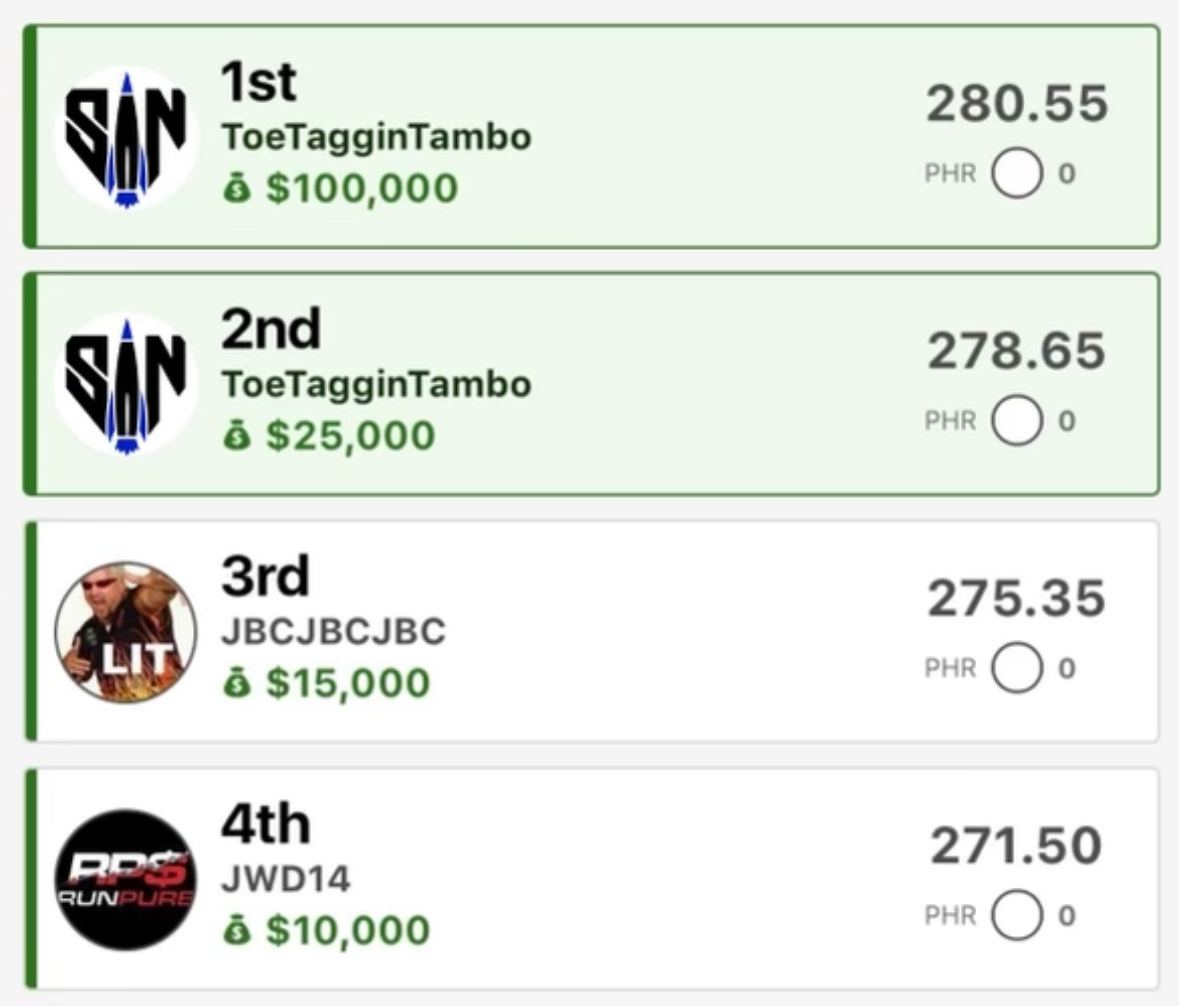The height and width of the screenshot is (1006, 1179).
Task: Open the JBCJBCJBC username link
Action: click(333, 632)
